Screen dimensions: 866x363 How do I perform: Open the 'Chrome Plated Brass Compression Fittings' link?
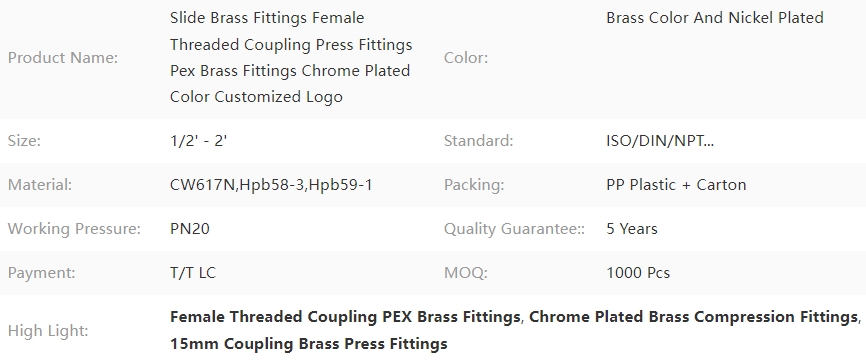[693, 317]
